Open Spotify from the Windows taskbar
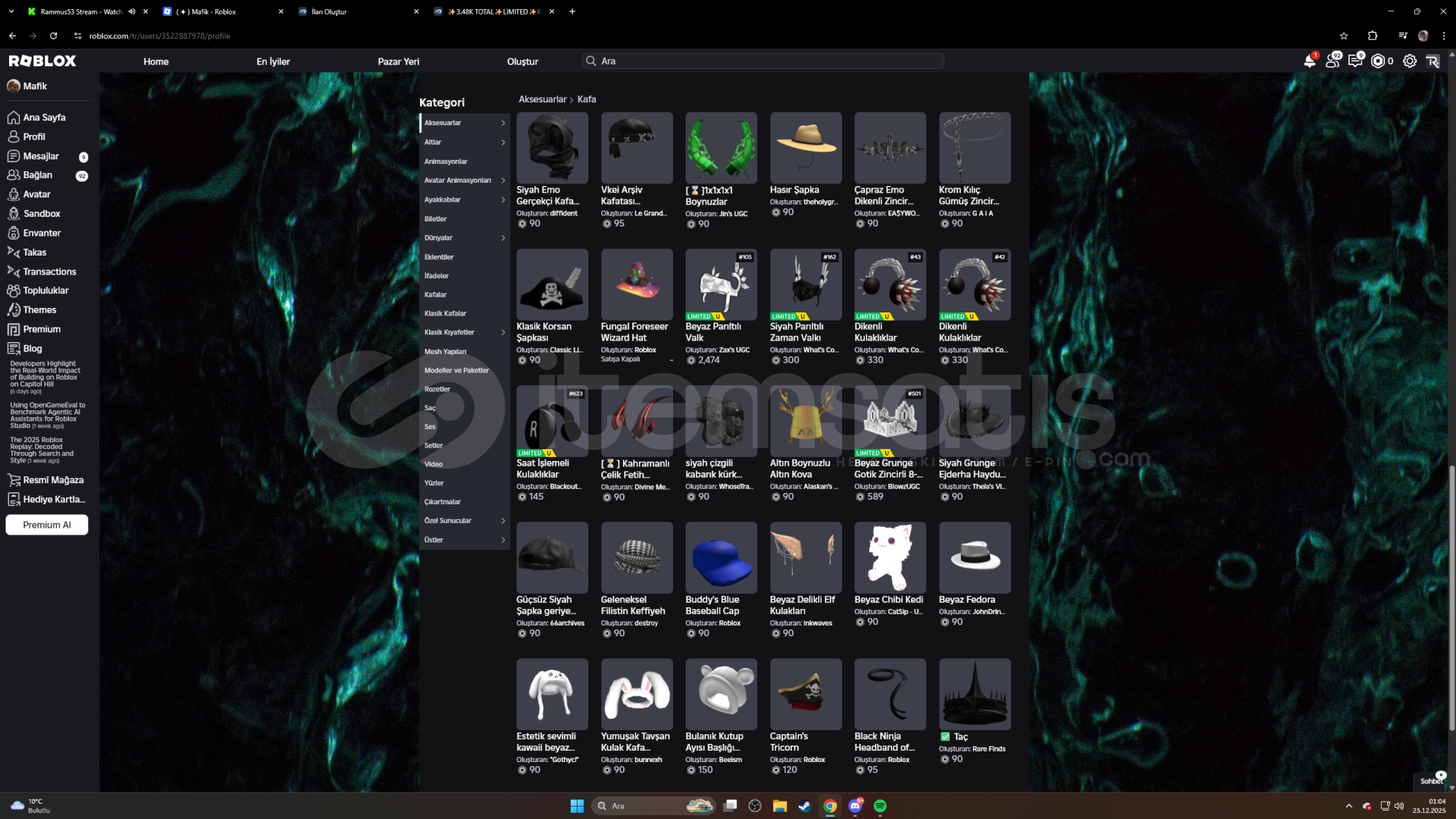The height and width of the screenshot is (819, 1456). click(880, 806)
